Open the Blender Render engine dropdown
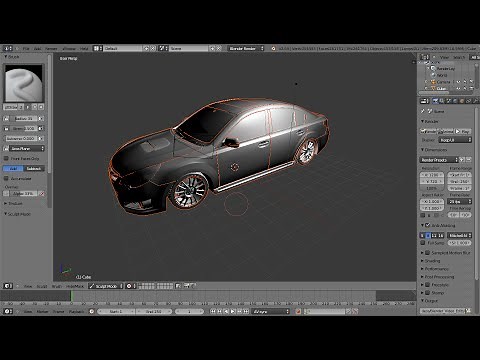Screen dimensions: 480x360 (x=246, y=49)
